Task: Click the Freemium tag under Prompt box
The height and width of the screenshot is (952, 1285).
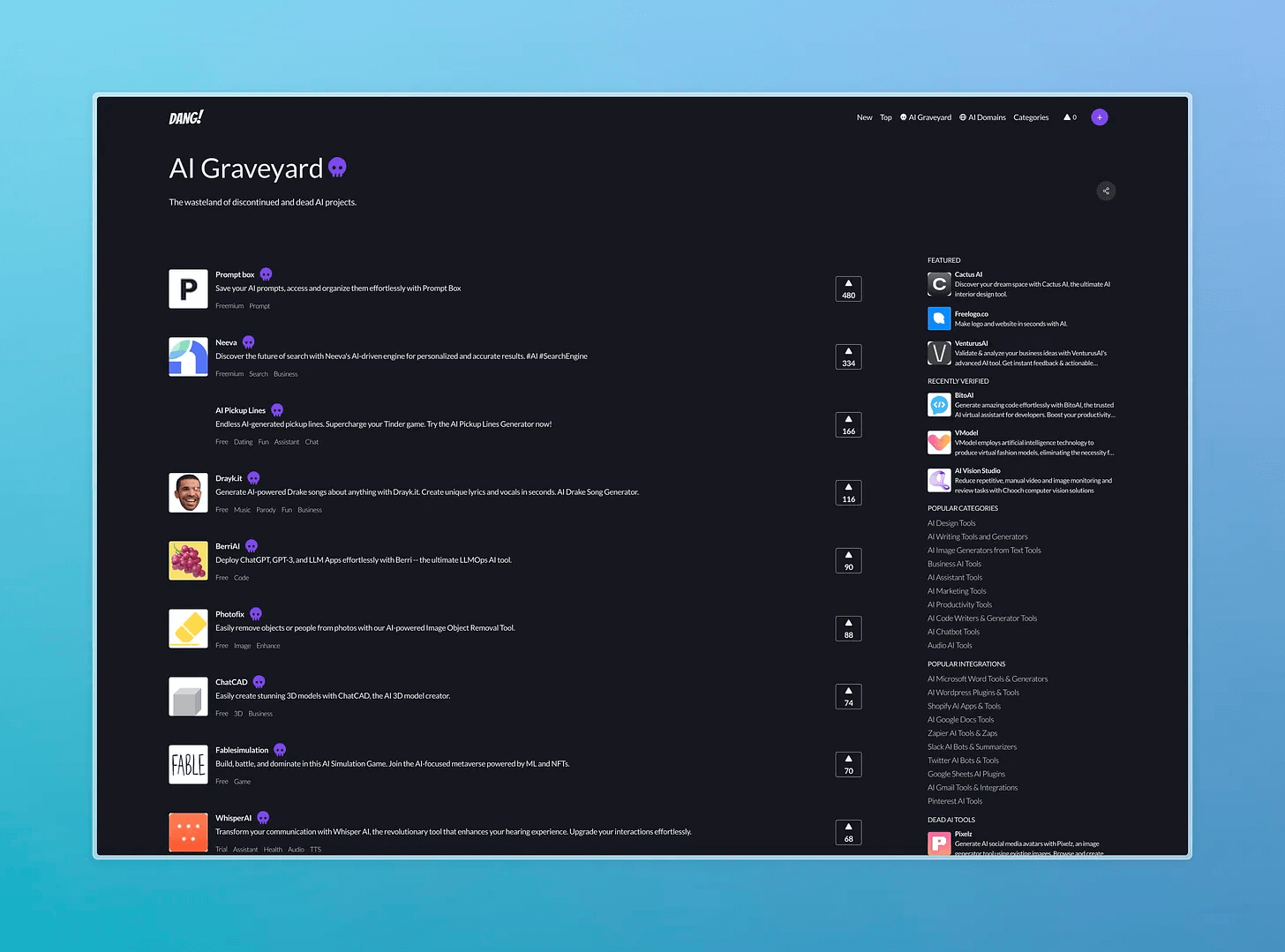Action: point(229,306)
